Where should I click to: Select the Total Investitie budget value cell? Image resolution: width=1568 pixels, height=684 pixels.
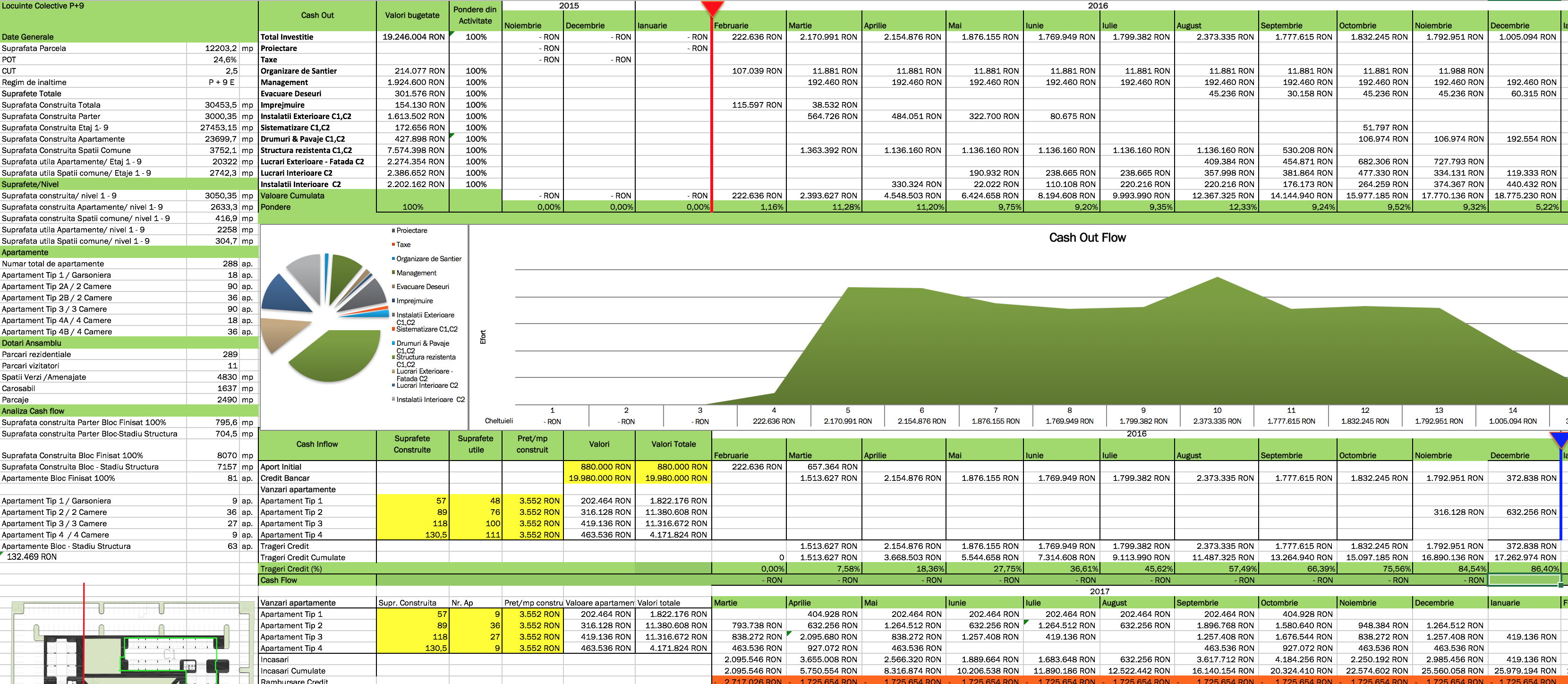(413, 37)
